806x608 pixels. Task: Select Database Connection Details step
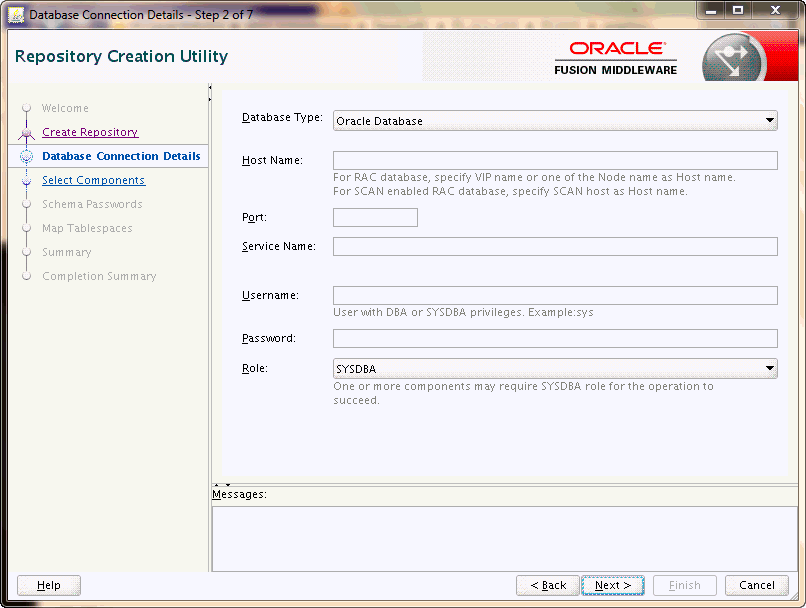(121, 156)
